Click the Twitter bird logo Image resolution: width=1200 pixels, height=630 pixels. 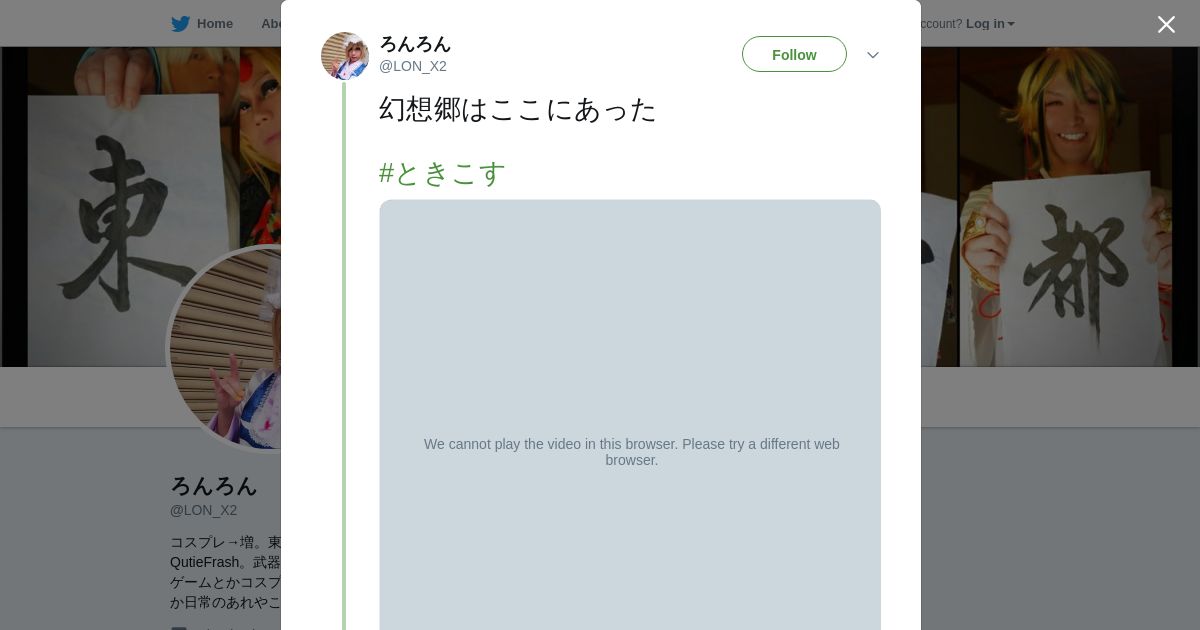[x=180, y=24]
